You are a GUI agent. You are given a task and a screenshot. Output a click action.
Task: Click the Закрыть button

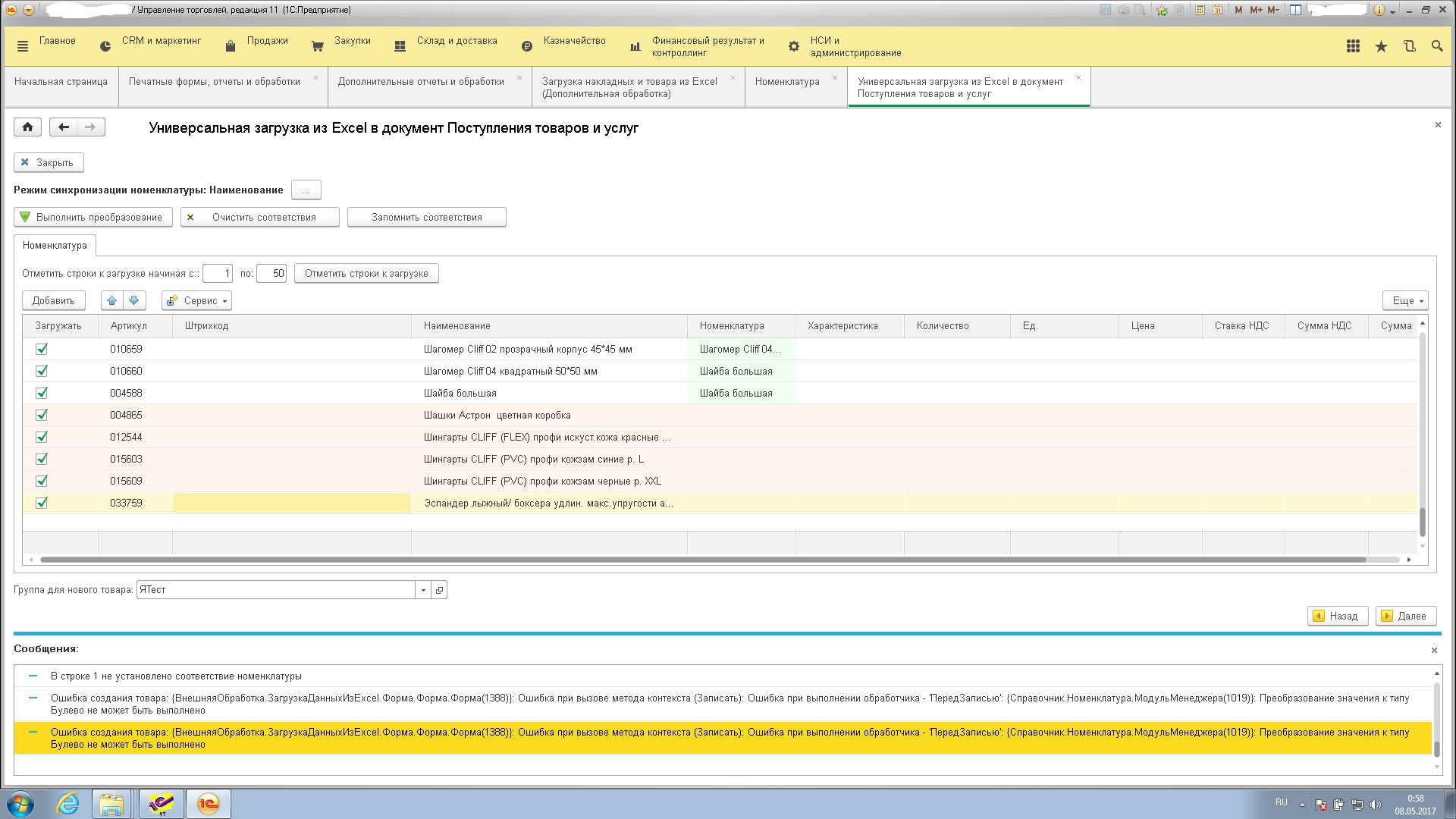point(49,163)
